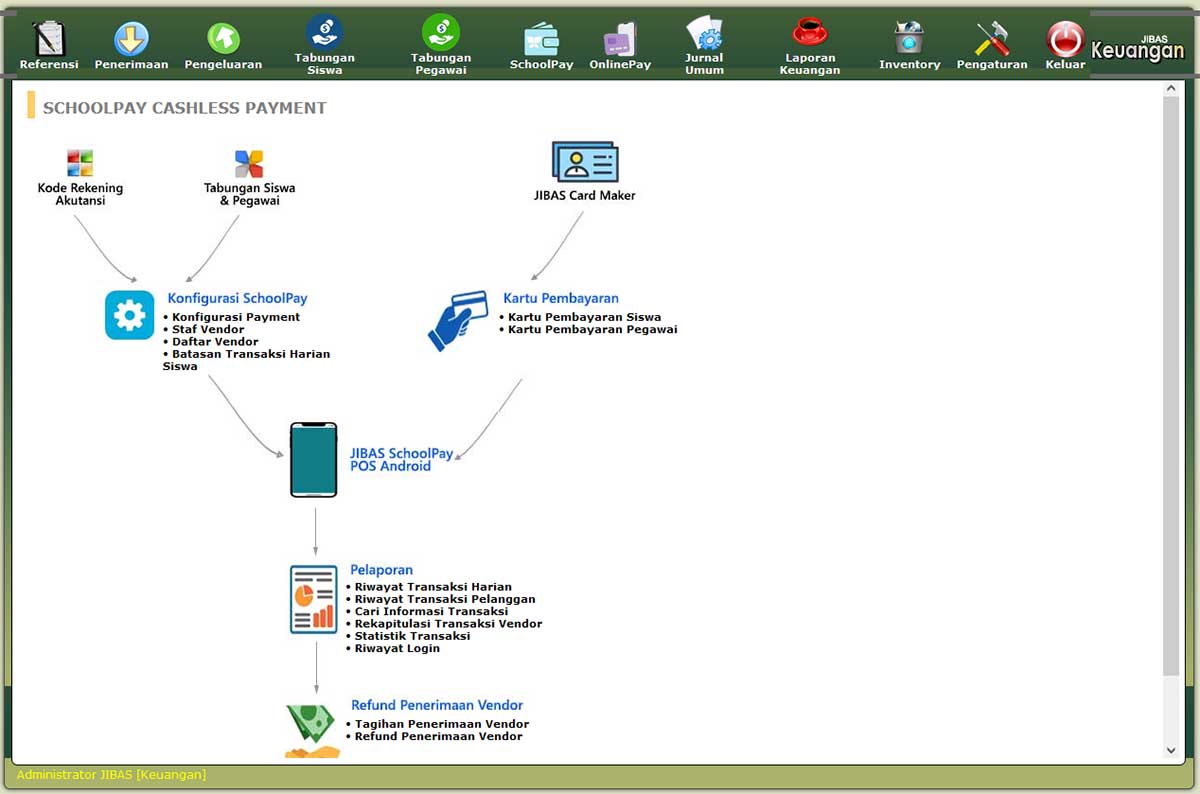Open the Konfigurasi Payment link

[x=236, y=317]
